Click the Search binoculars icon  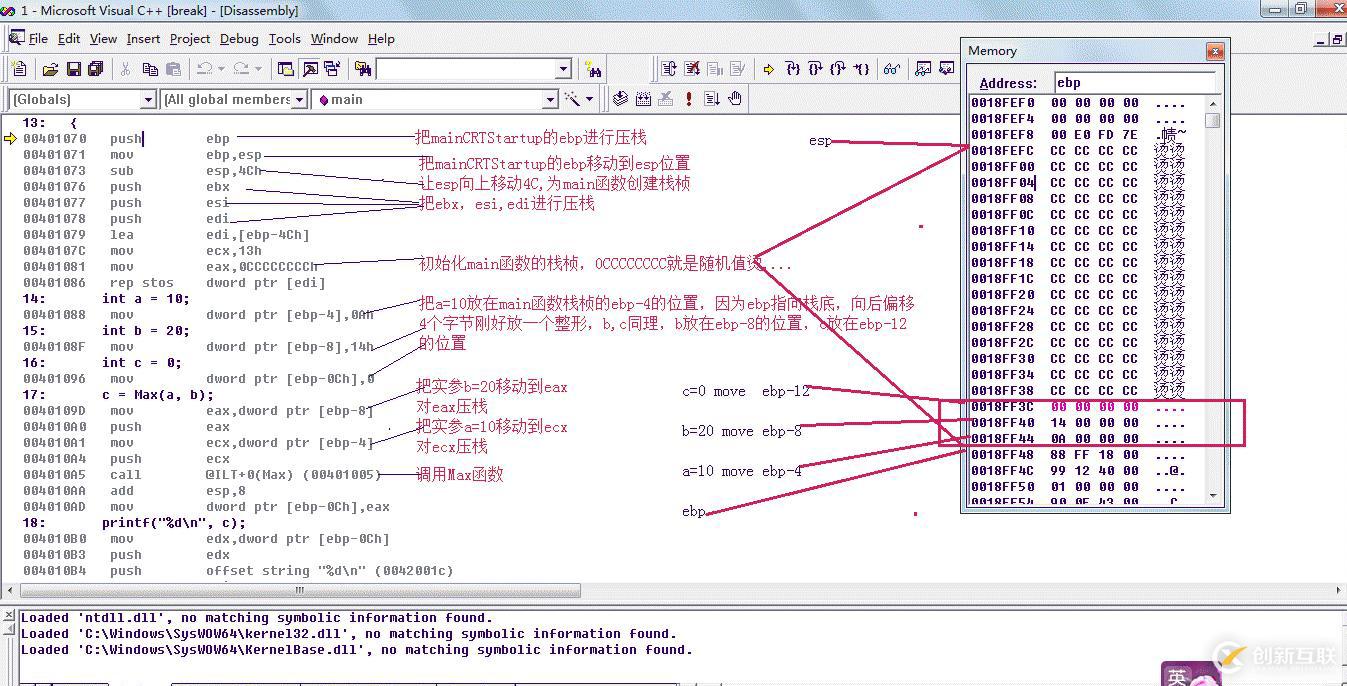point(594,70)
